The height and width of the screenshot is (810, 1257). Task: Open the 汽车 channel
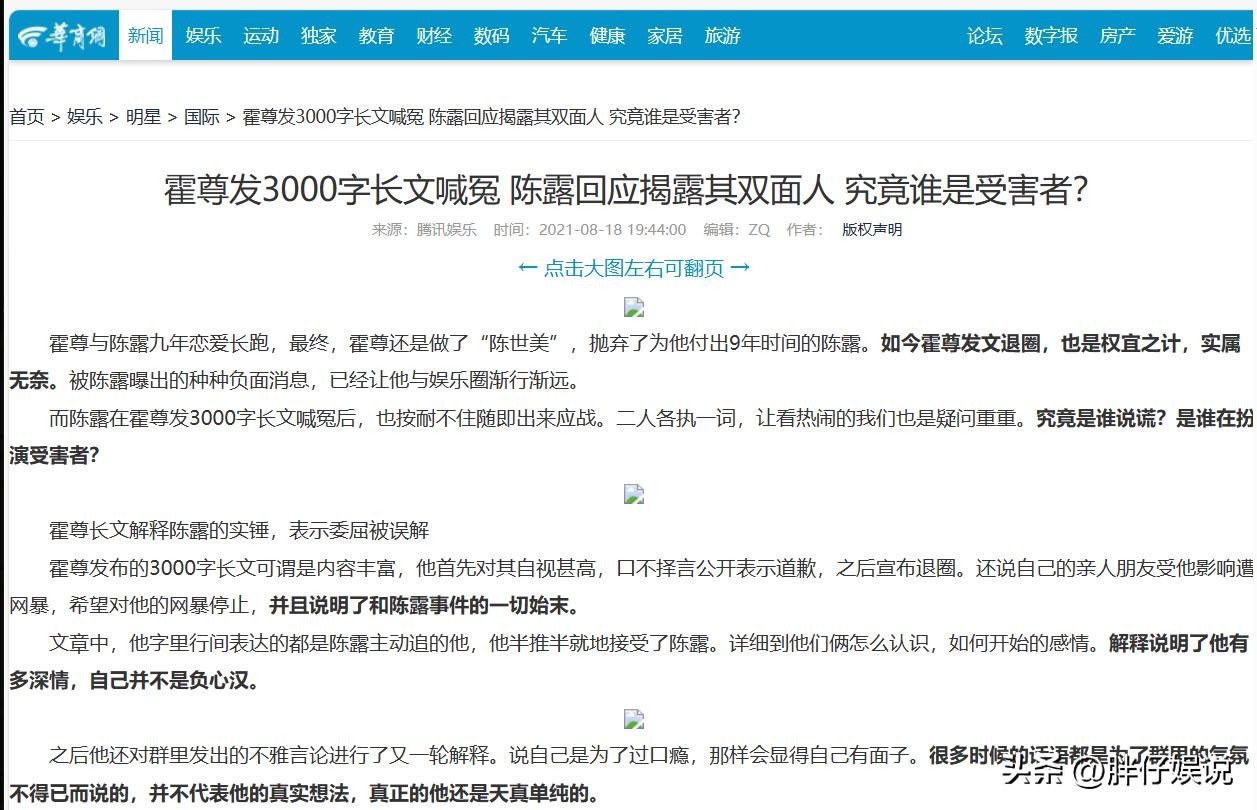[549, 36]
